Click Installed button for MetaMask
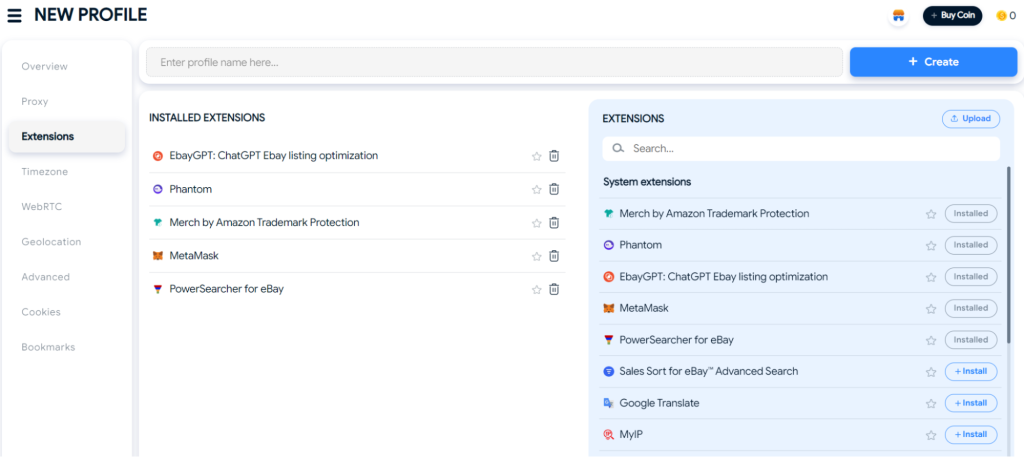Screen dimensions: 1024x457 (971, 308)
